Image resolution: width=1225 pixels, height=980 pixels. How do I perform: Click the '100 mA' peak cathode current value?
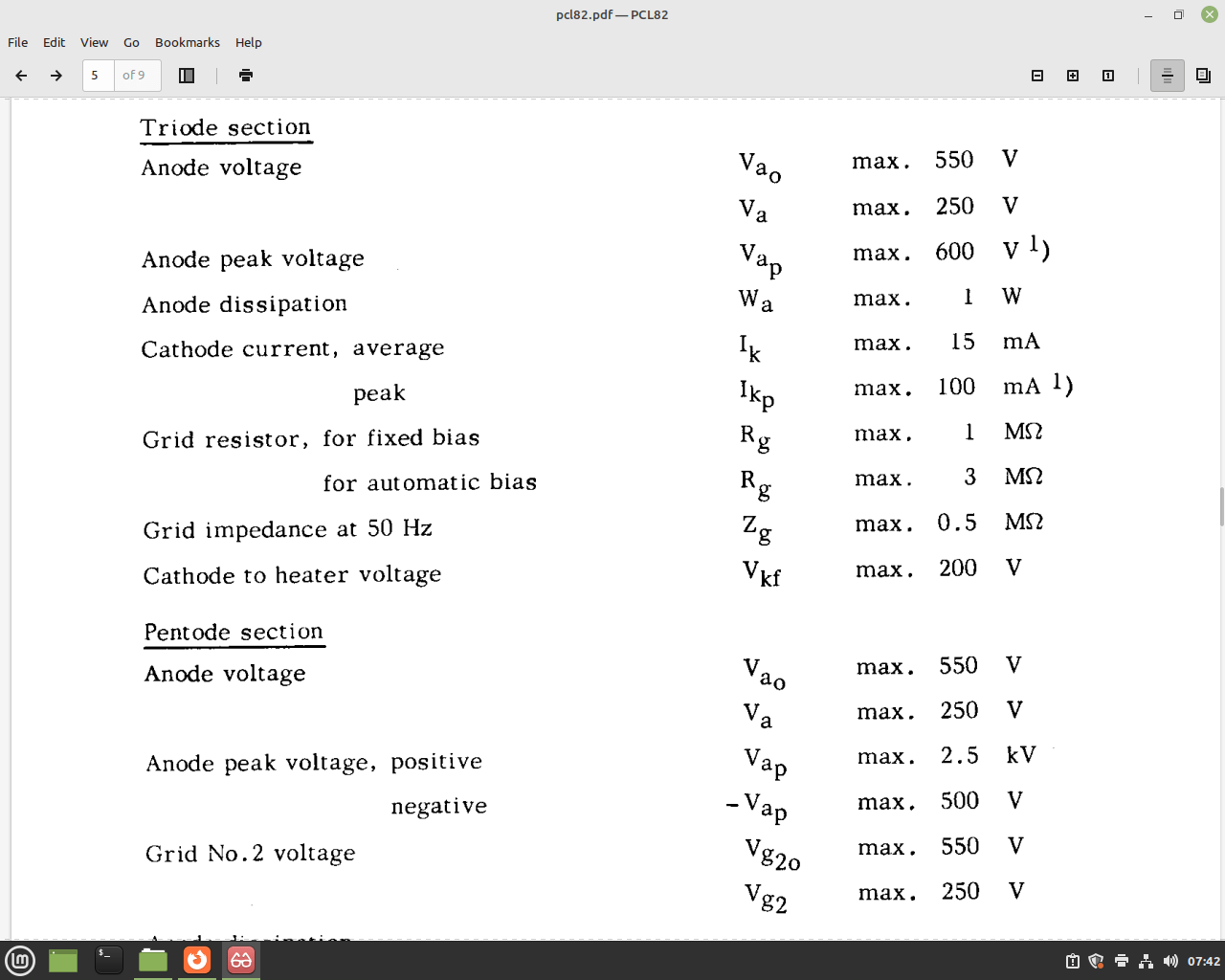click(x=989, y=387)
